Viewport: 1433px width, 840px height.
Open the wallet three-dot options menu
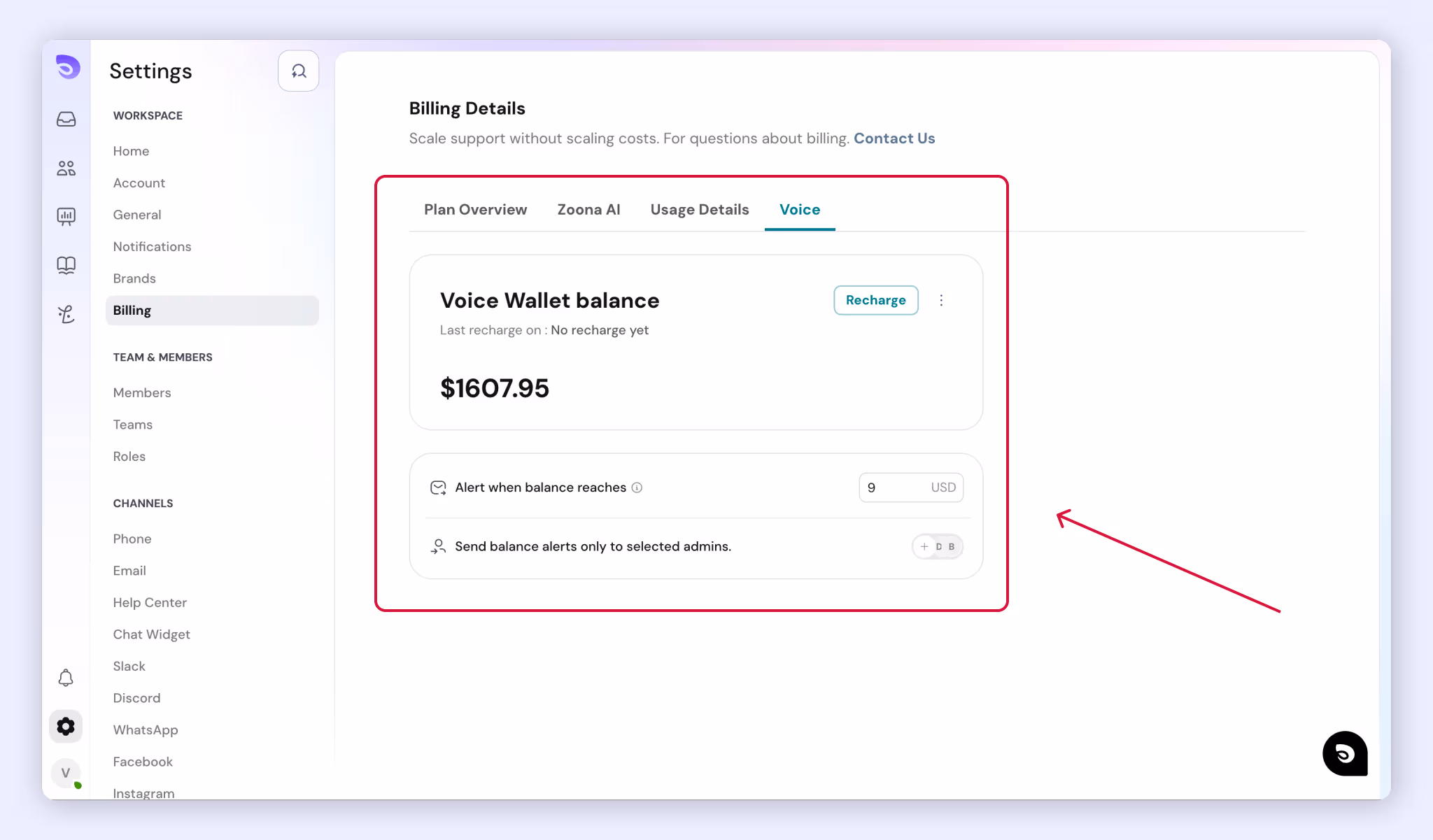point(941,300)
